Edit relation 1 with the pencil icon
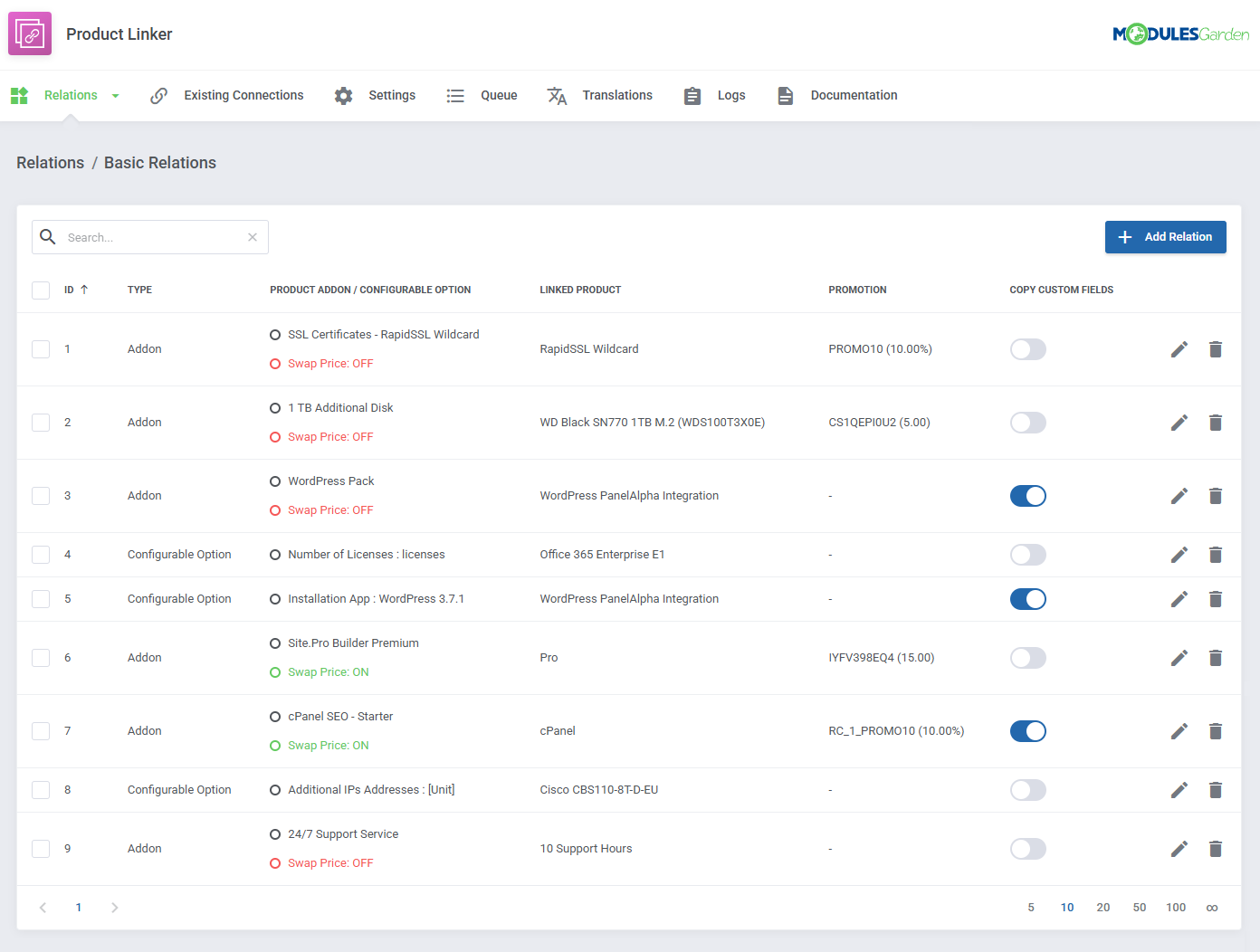The height and width of the screenshot is (952, 1260). [x=1179, y=348]
